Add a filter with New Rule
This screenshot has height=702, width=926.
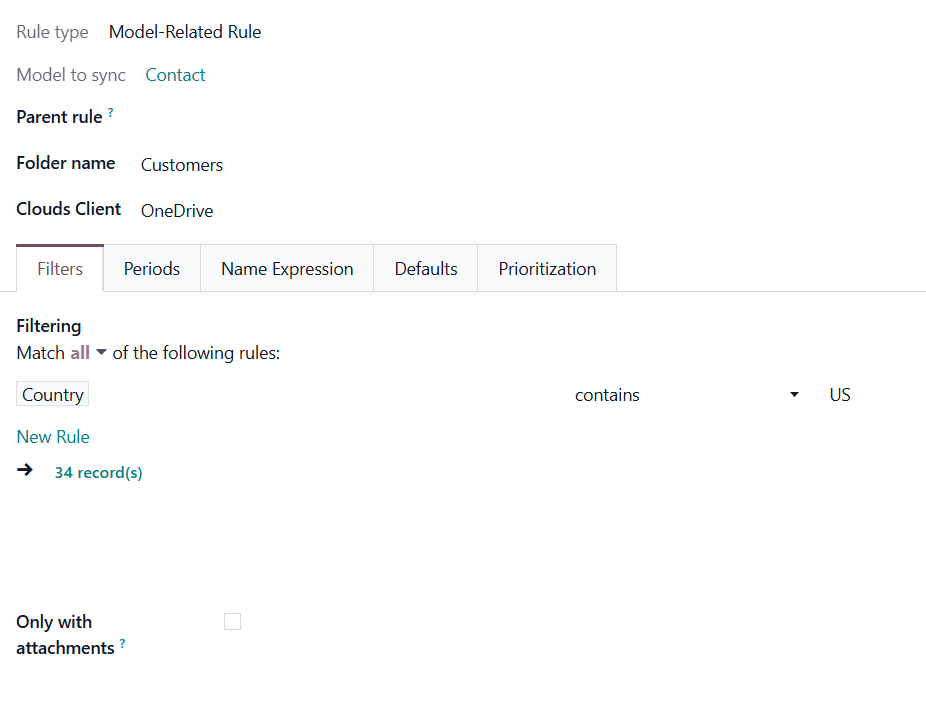click(53, 437)
